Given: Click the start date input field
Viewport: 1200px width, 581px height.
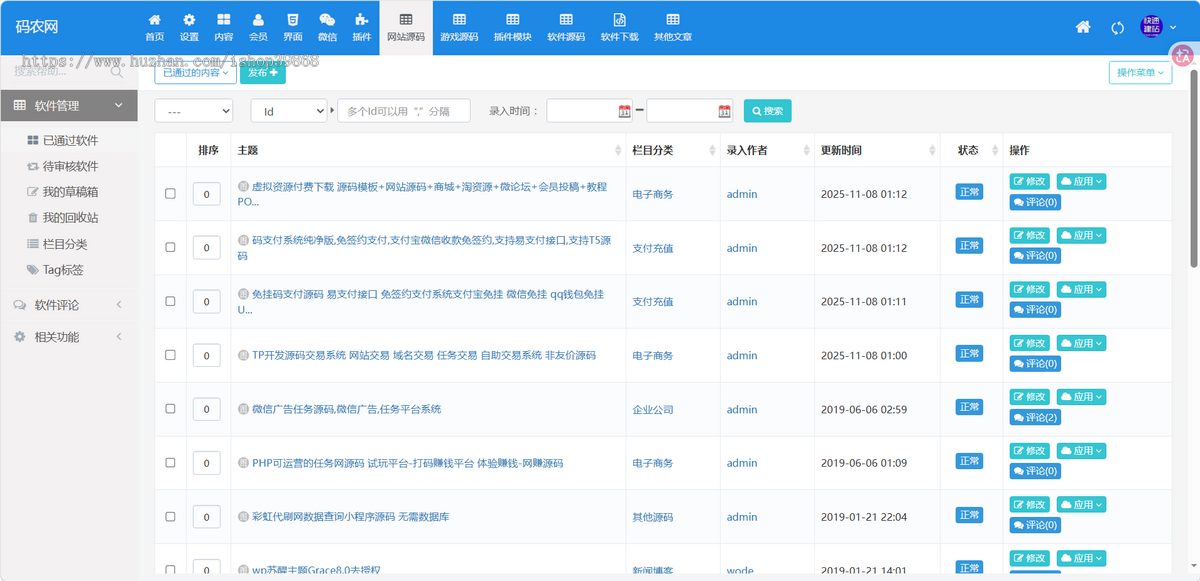Looking at the screenshot, I should (589, 111).
